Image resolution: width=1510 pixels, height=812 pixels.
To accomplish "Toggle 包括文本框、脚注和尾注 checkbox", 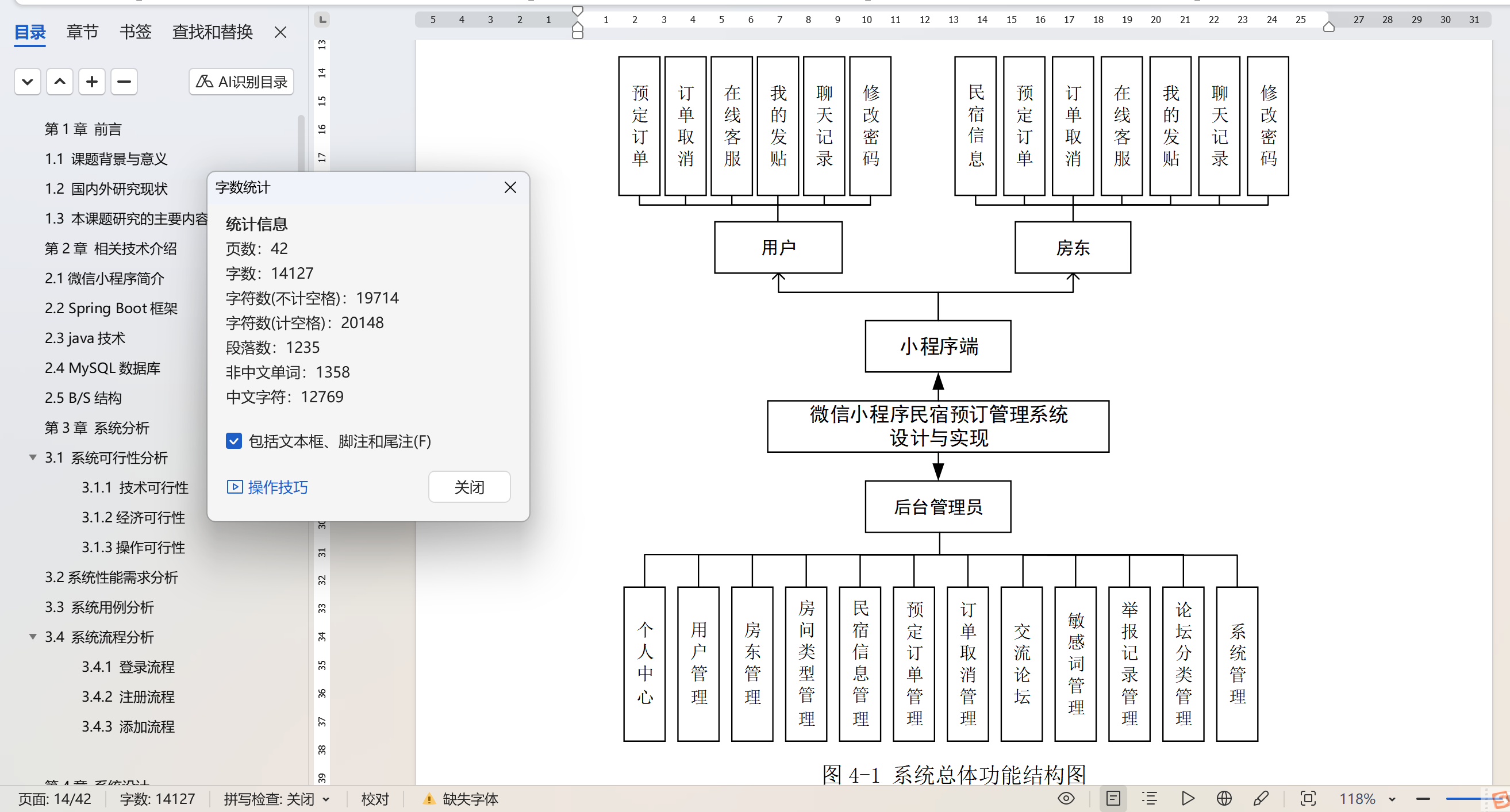I will tap(233, 441).
